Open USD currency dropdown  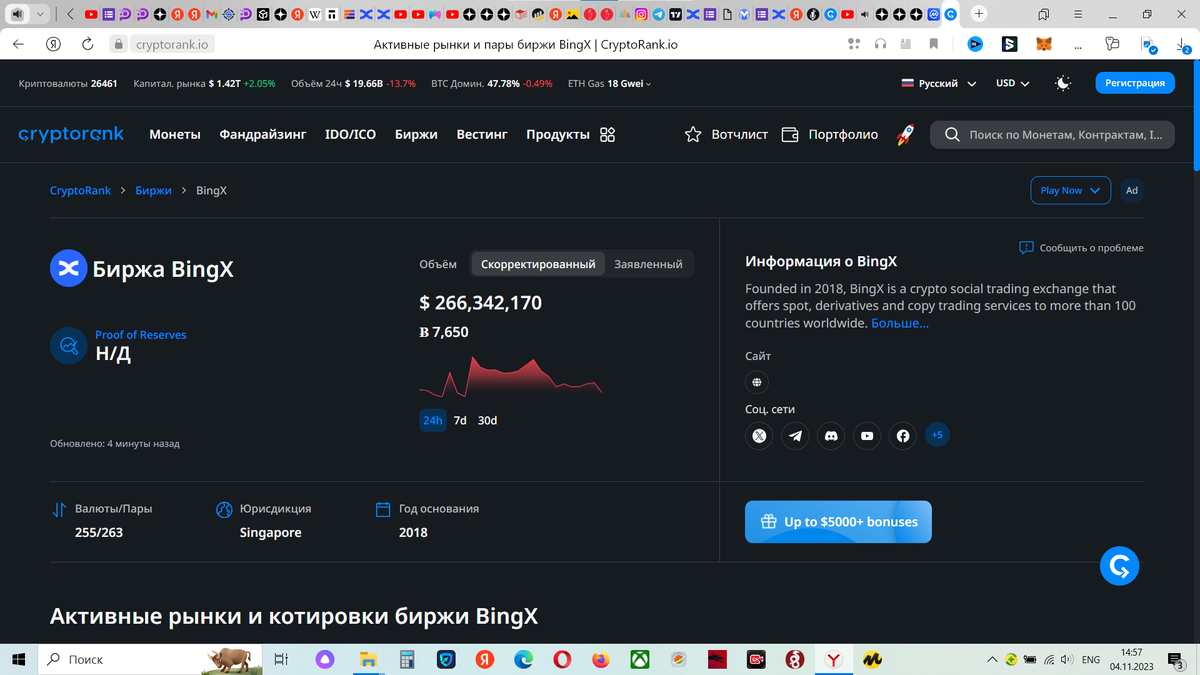(1012, 84)
